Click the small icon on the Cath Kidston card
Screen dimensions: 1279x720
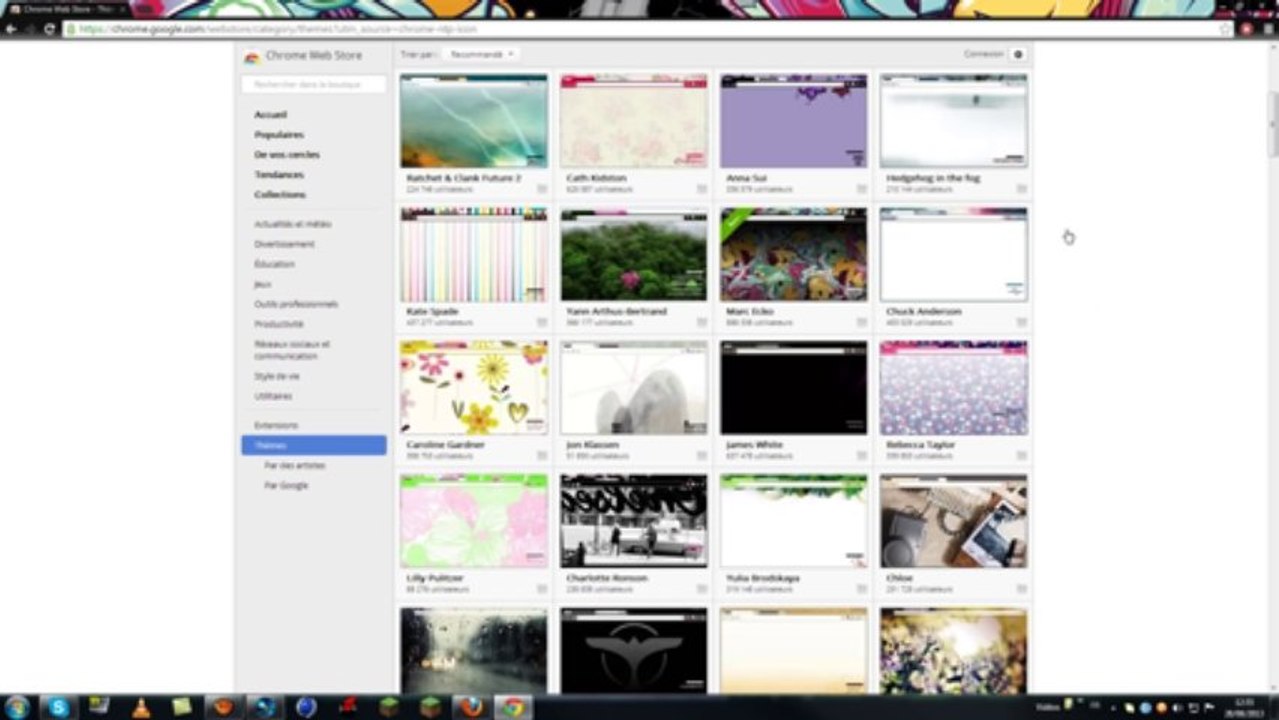(701, 188)
